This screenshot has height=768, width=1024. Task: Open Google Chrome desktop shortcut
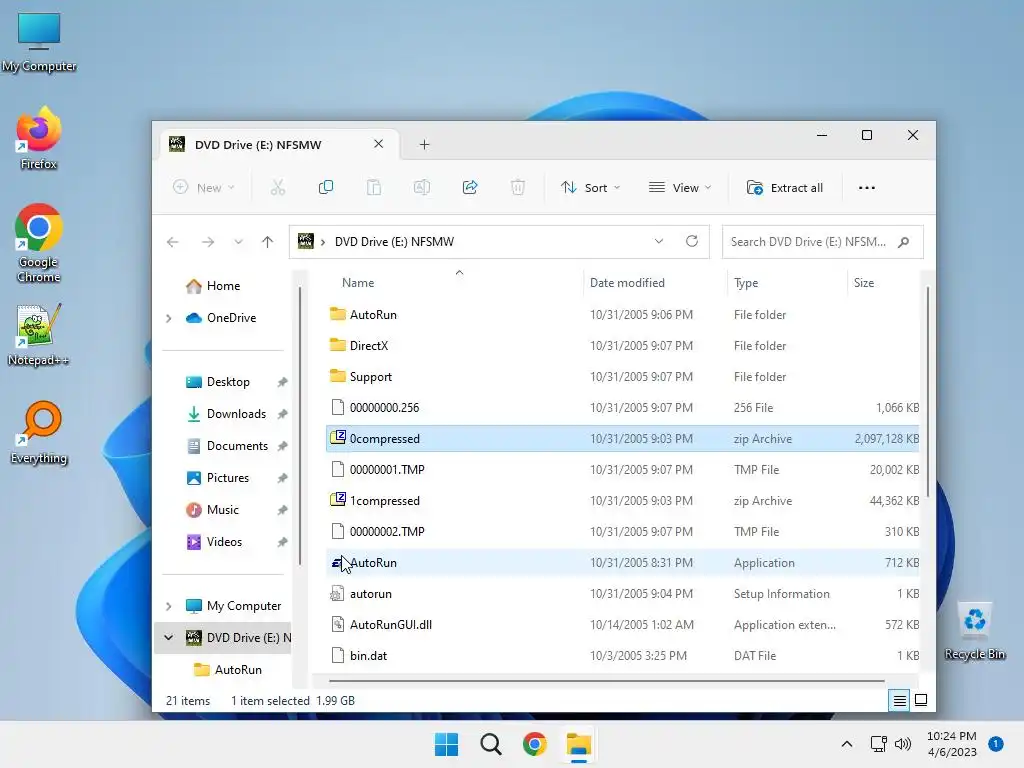tap(39, 243)
